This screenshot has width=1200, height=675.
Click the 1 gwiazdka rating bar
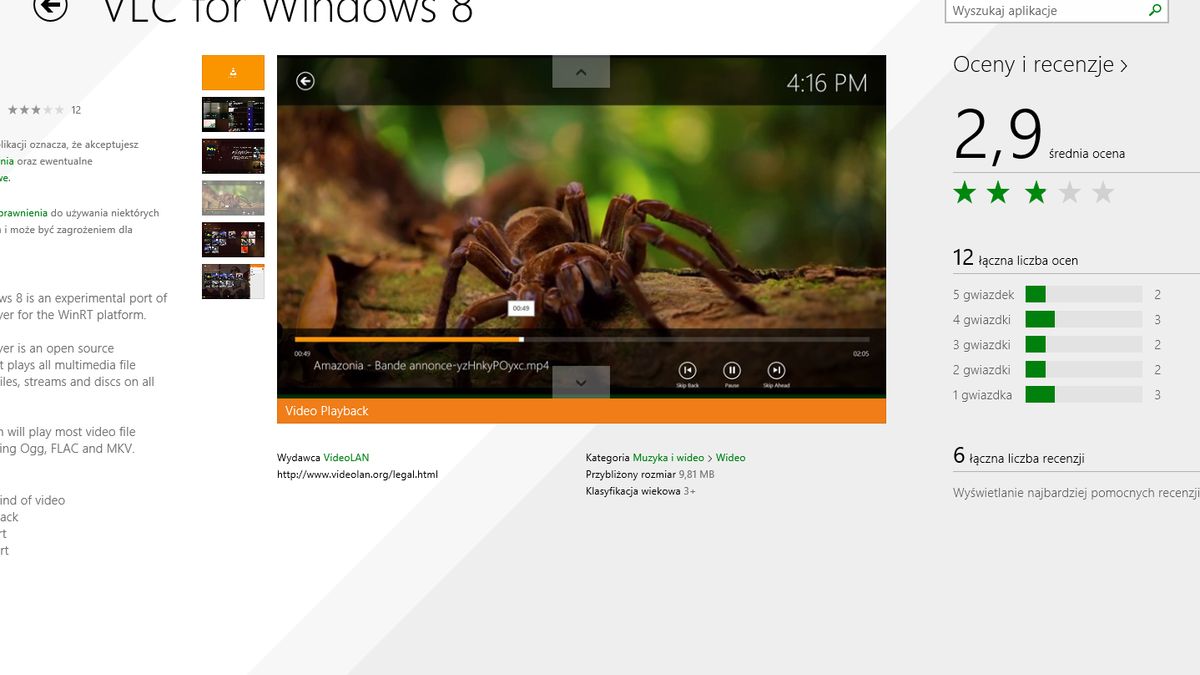tap(1084, 394)
